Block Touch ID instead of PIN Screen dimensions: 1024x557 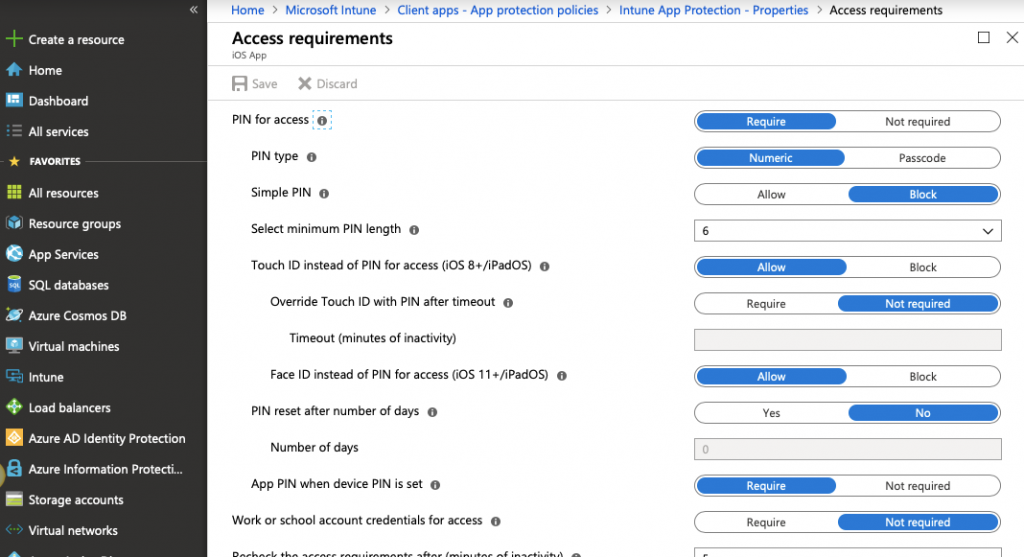coord(922,268)
